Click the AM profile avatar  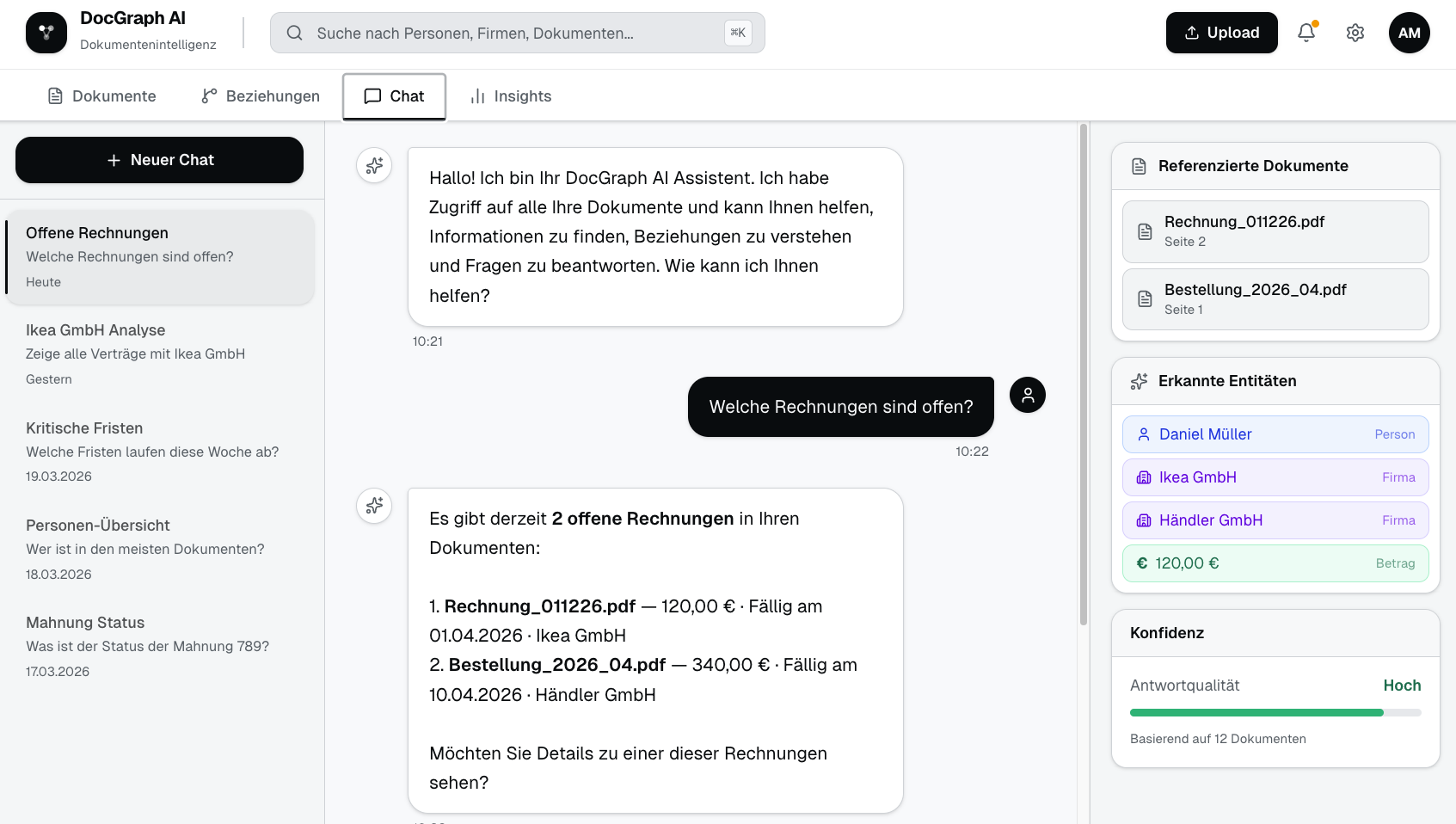pos(1410,33)
